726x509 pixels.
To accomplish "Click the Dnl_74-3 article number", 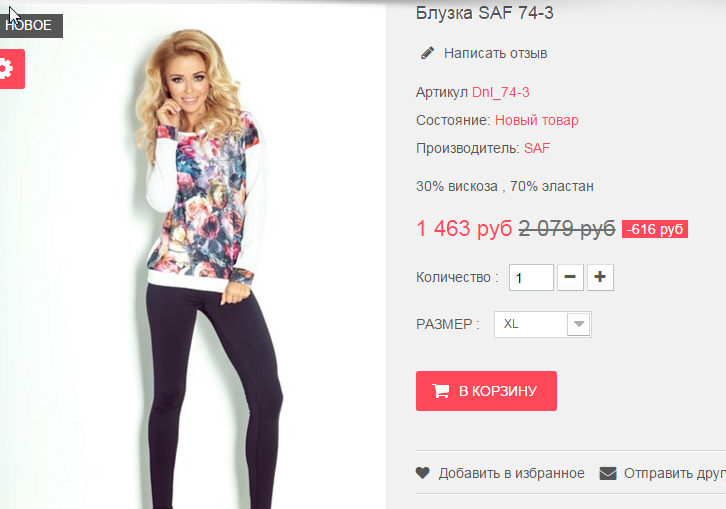I will click(501, 93).
